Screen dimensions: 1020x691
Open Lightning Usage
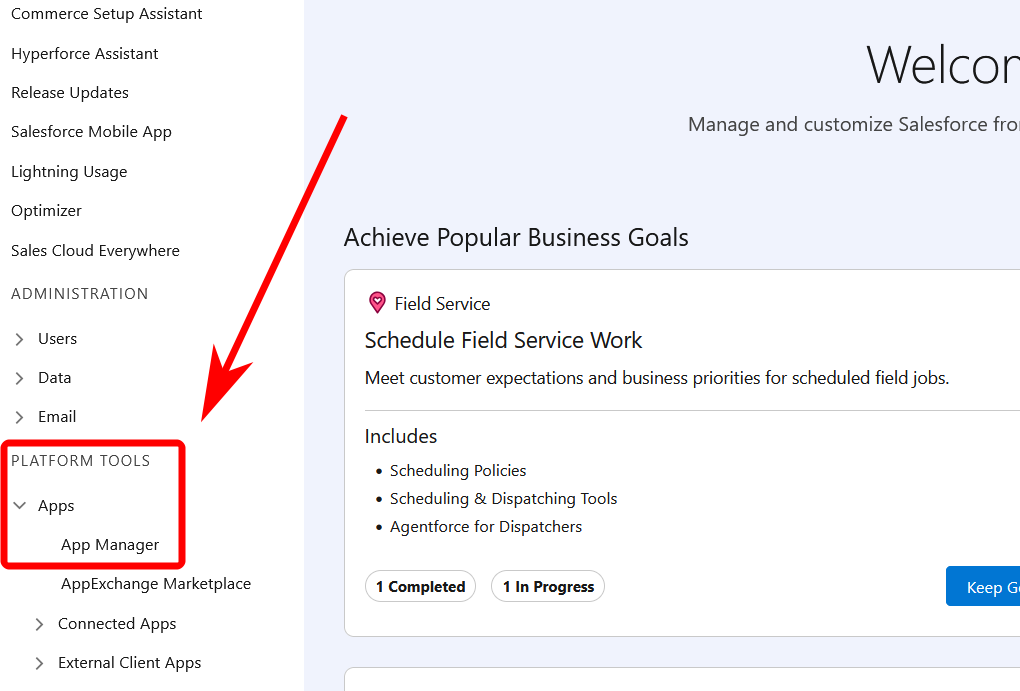tap(69, 172)
